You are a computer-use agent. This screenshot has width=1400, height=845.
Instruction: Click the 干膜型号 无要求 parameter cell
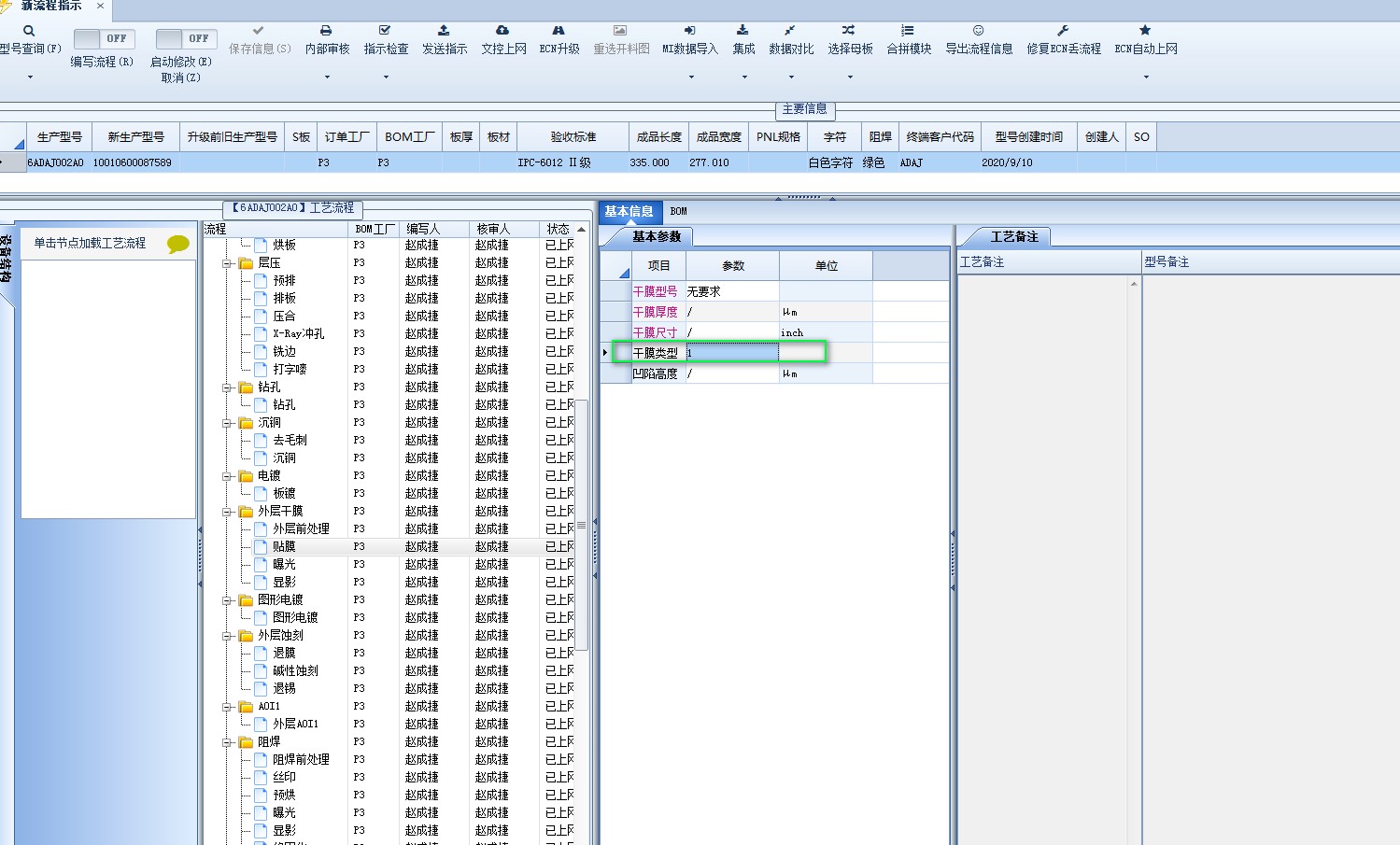click(732, 291)
